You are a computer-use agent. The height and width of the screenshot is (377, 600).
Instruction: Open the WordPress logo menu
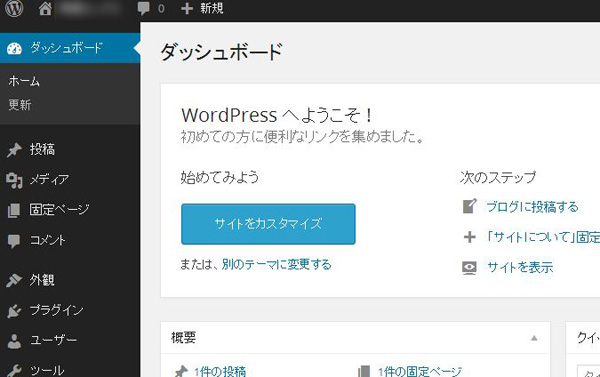coord(14,8)
